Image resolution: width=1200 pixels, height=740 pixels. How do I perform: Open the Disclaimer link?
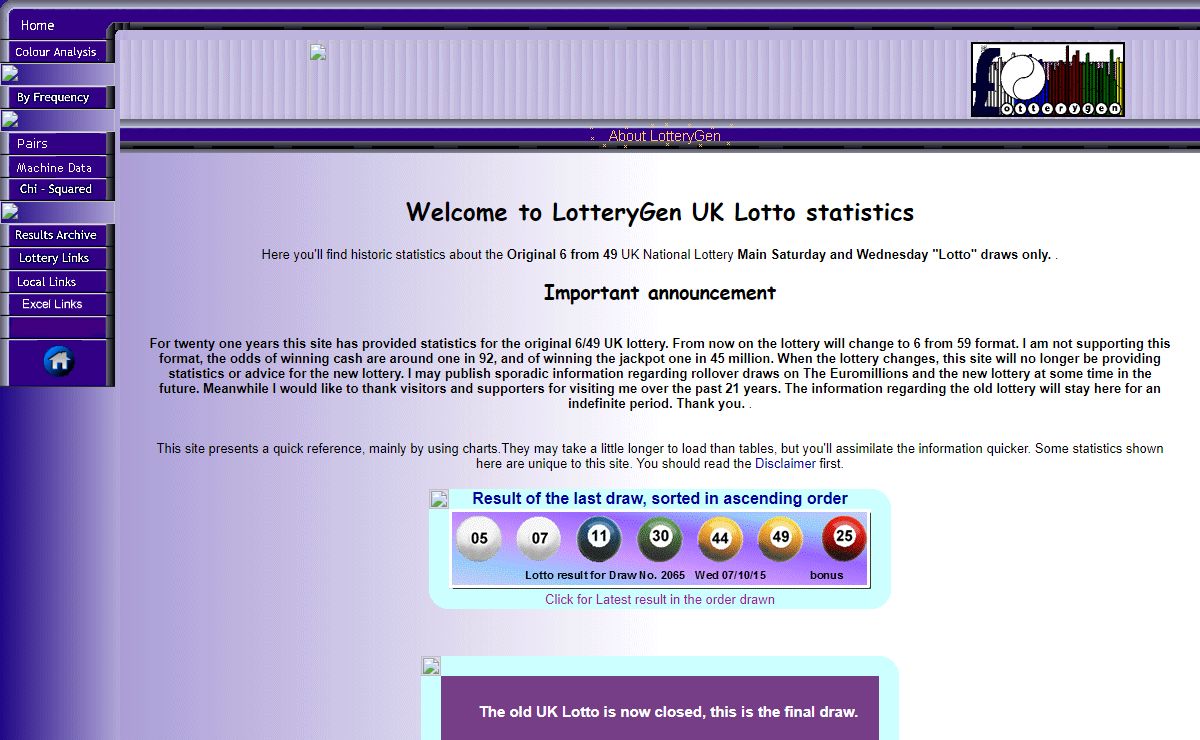click(x=785, y=464)
